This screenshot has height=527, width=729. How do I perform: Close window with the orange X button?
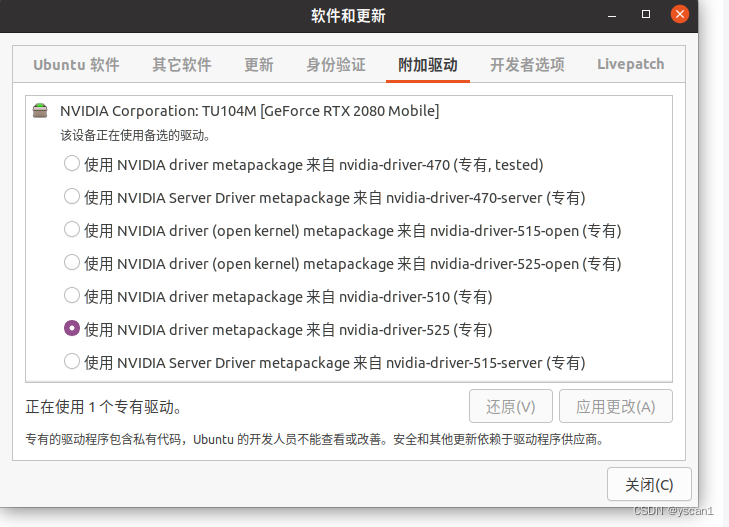click(680, 14)
